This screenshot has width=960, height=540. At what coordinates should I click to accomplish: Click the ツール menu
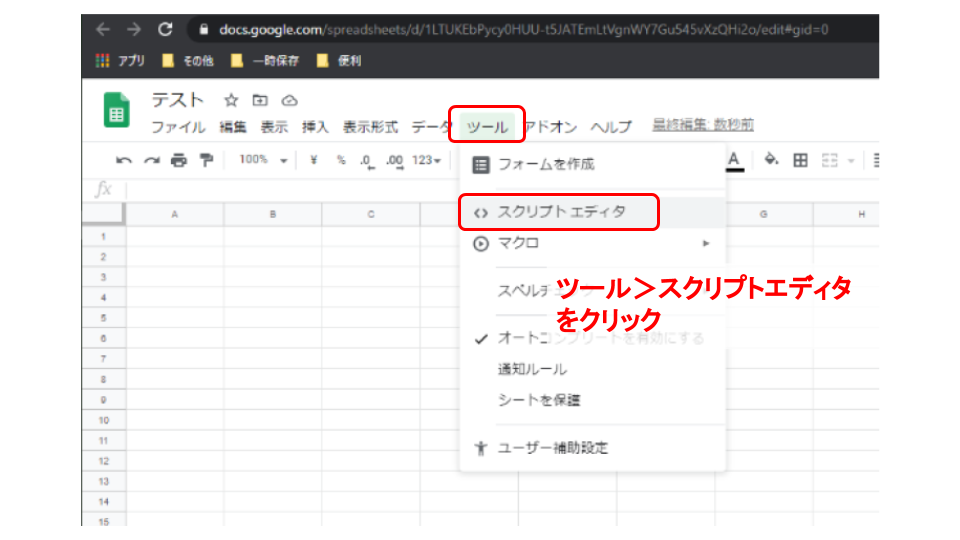click(x=487, y=127)
